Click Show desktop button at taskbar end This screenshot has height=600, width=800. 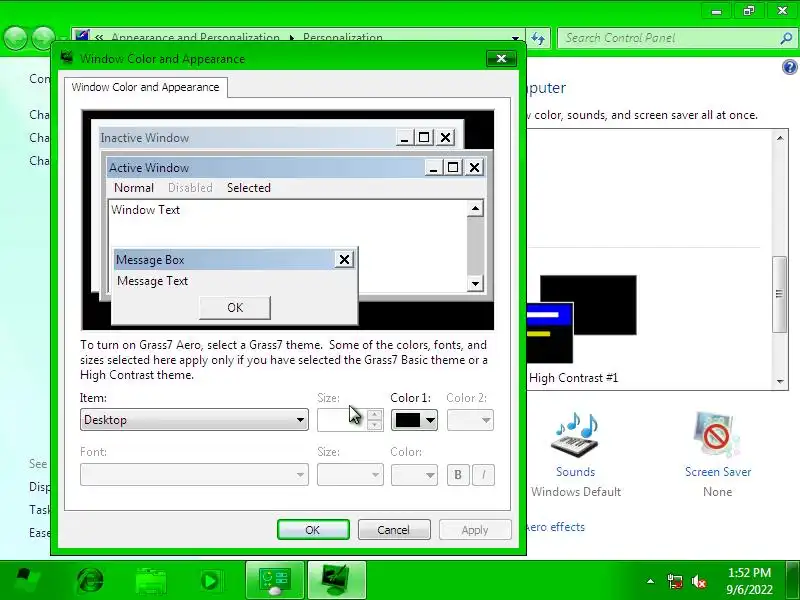pyautogui.click(x=793, y=580)
